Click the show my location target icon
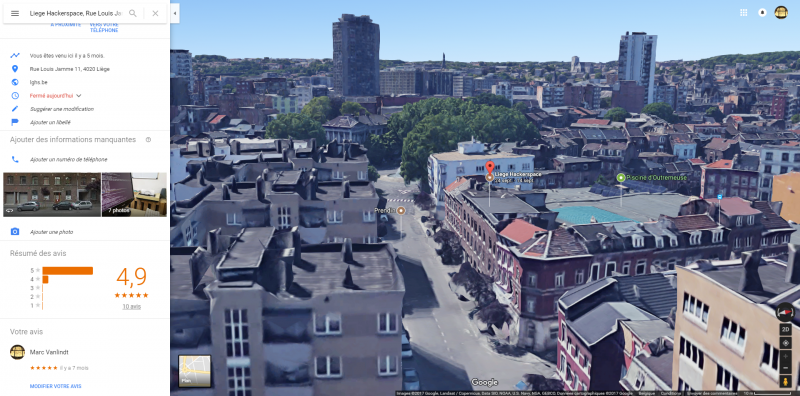800x396 pixels. point(785,343)
